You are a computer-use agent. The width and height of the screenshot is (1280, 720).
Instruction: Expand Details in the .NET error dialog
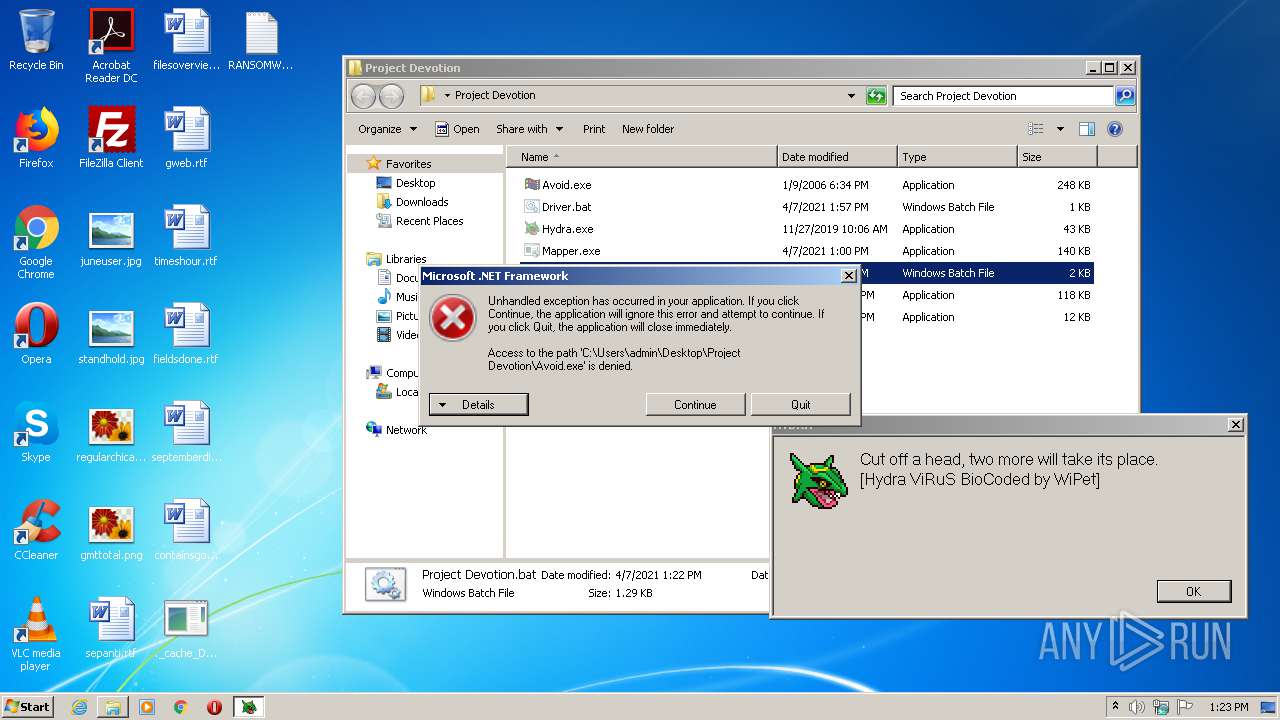(478, 405)
